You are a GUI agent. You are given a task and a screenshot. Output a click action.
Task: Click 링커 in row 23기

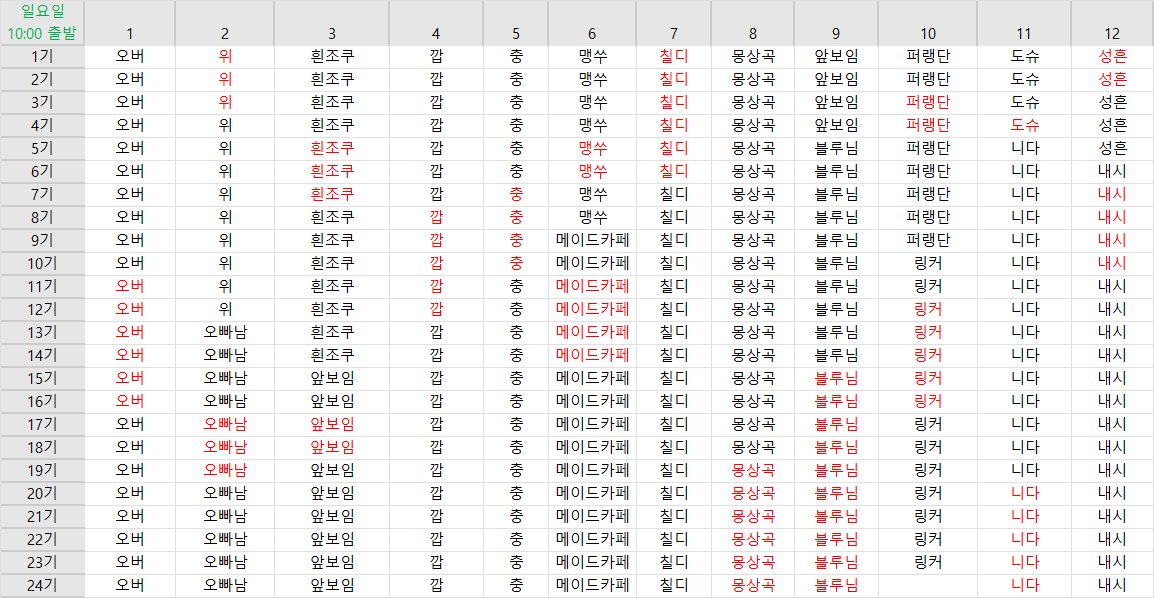click(928, 562)
